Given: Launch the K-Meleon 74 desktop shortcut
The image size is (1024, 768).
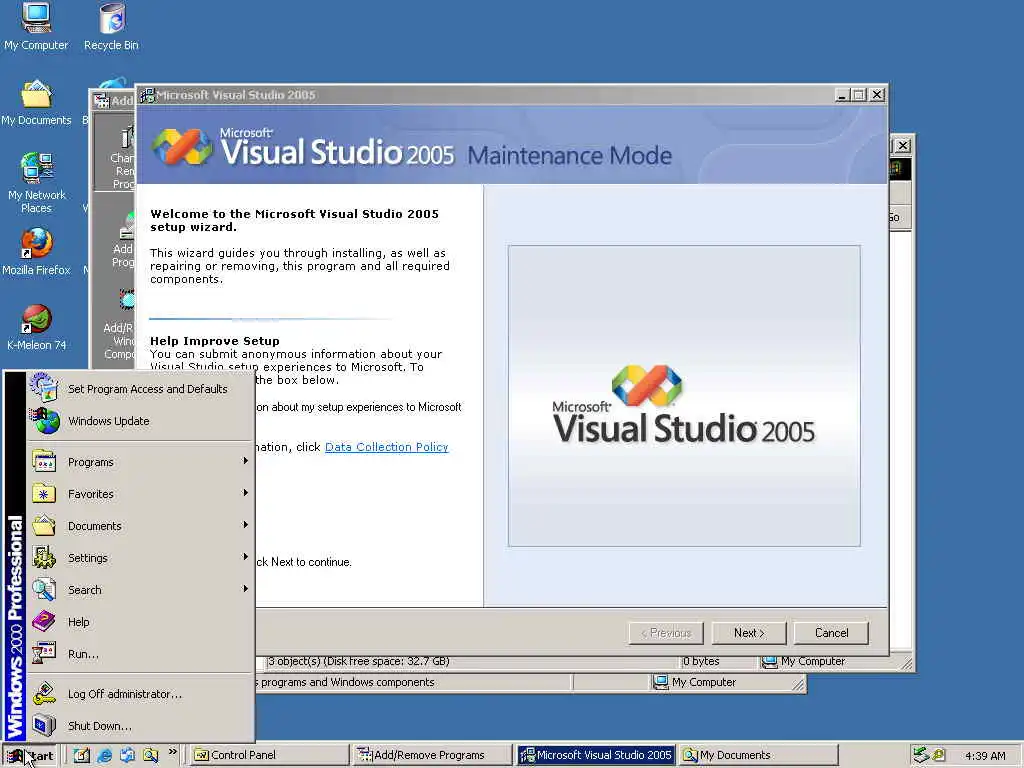Looking at the screenshot, I should coord(36,327).
